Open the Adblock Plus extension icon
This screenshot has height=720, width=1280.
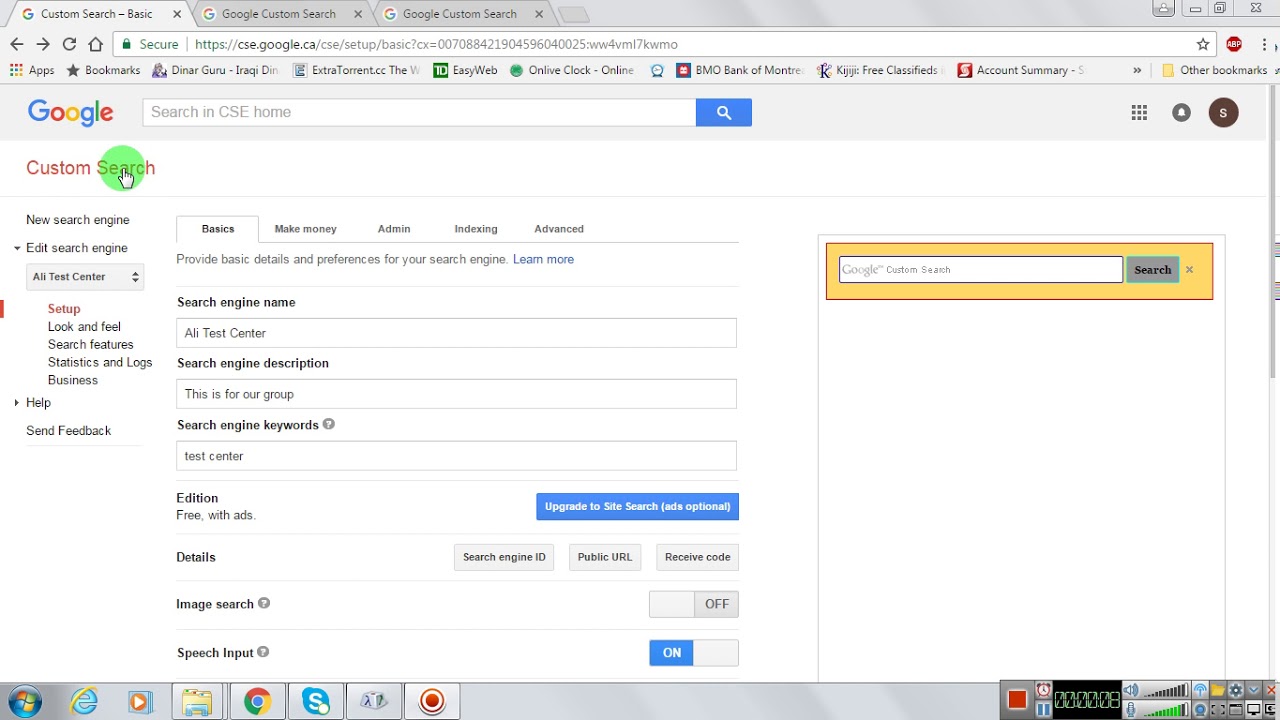1234,44
